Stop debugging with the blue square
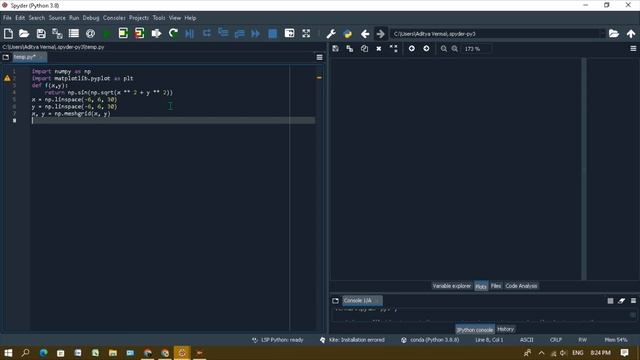Viewport: 640px width, 360px height. [273, 33]
